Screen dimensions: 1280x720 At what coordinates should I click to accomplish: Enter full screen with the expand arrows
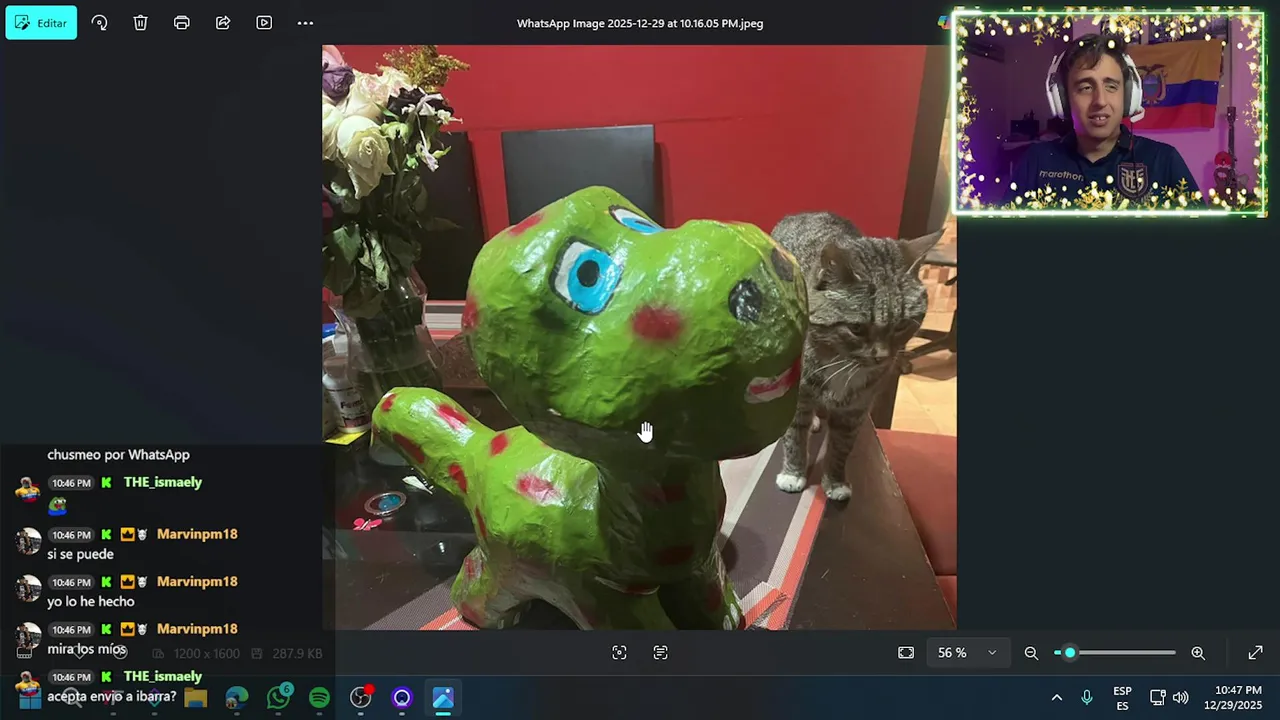pyautogui.click(x=1255, y=653)
